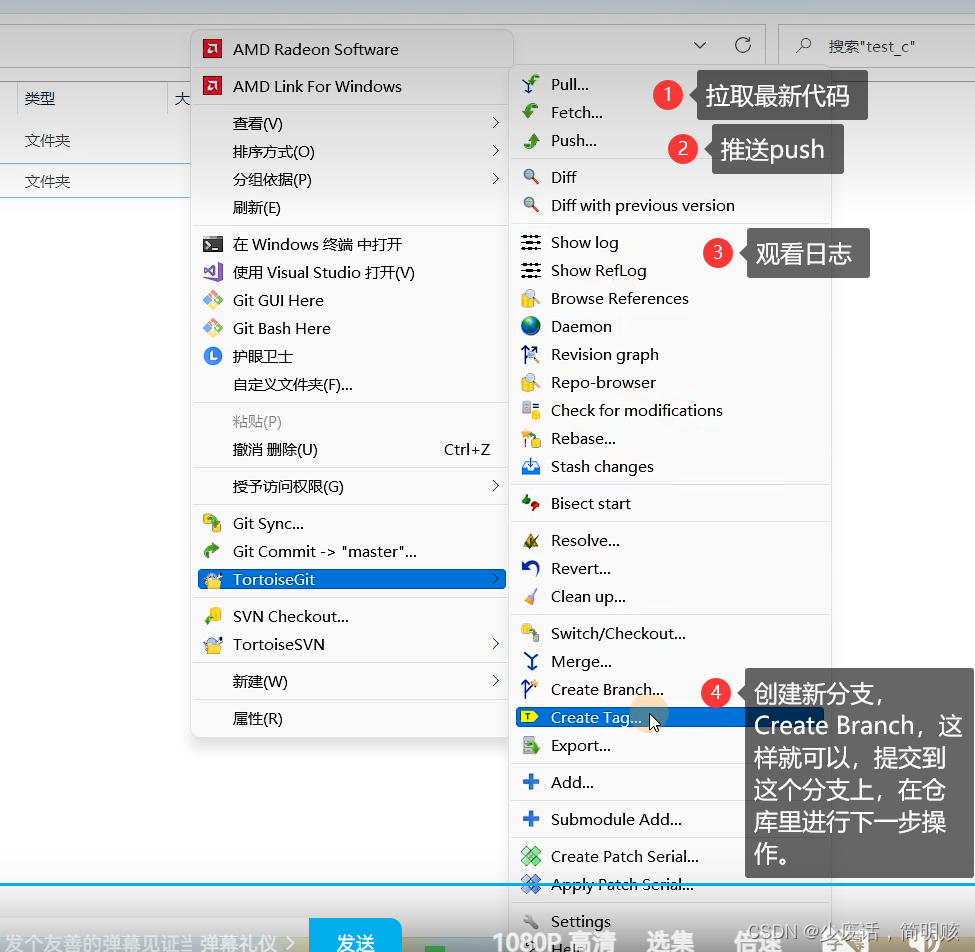
Task: Click the Fetch green arrow icon
Action: (x=530, y=112)
